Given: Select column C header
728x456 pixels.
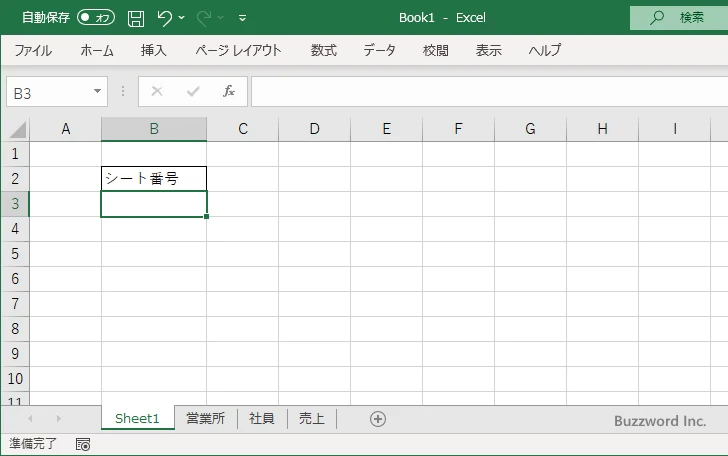Looking at the screenshot, I should pos(243,129).
